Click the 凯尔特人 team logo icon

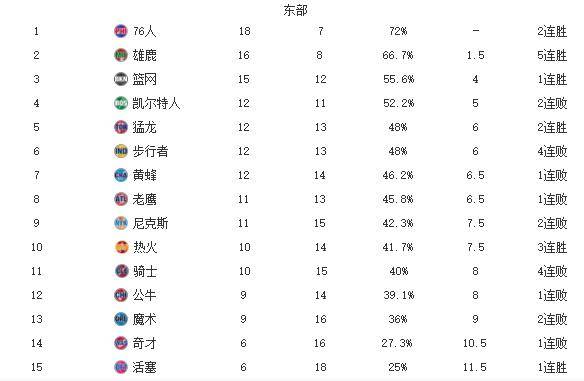point(121,103)
